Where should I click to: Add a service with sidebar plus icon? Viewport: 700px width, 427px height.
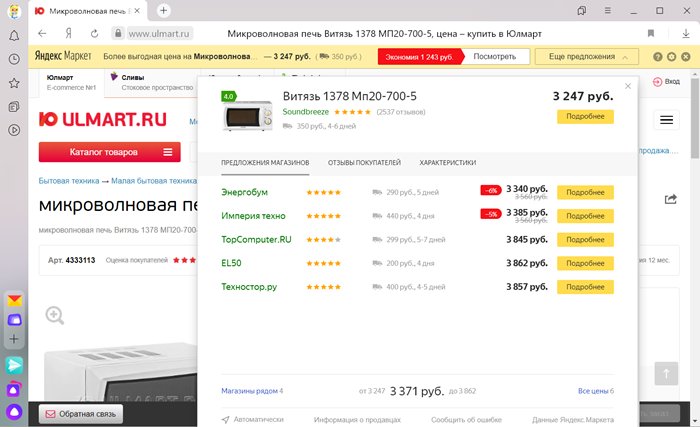[x=14, y=339]
